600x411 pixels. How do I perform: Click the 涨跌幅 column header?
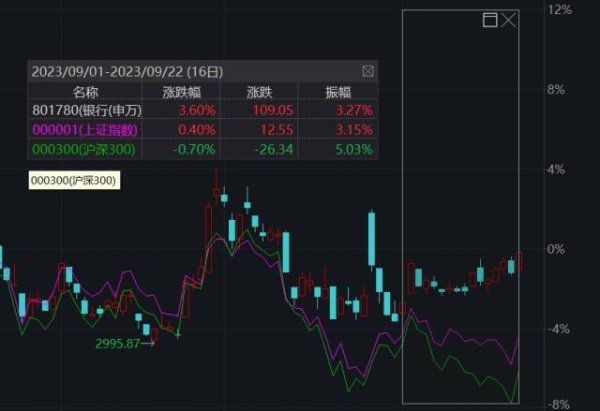point(182,92)
